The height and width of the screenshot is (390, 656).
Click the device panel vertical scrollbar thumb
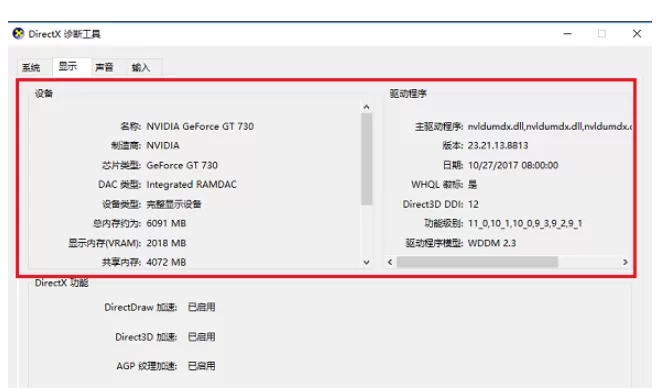(367, 159)
